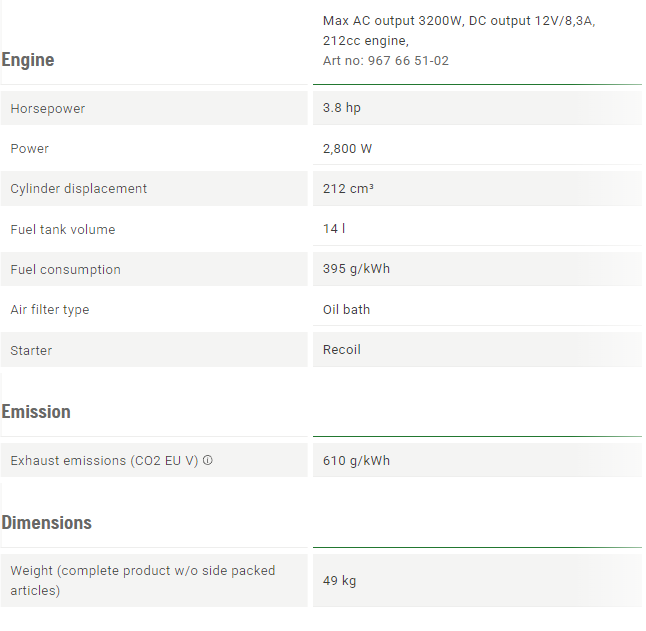Select the 14 l fuel tank value
The width and height of the screenshot is (646, 631).
click(x=334, y=228)
